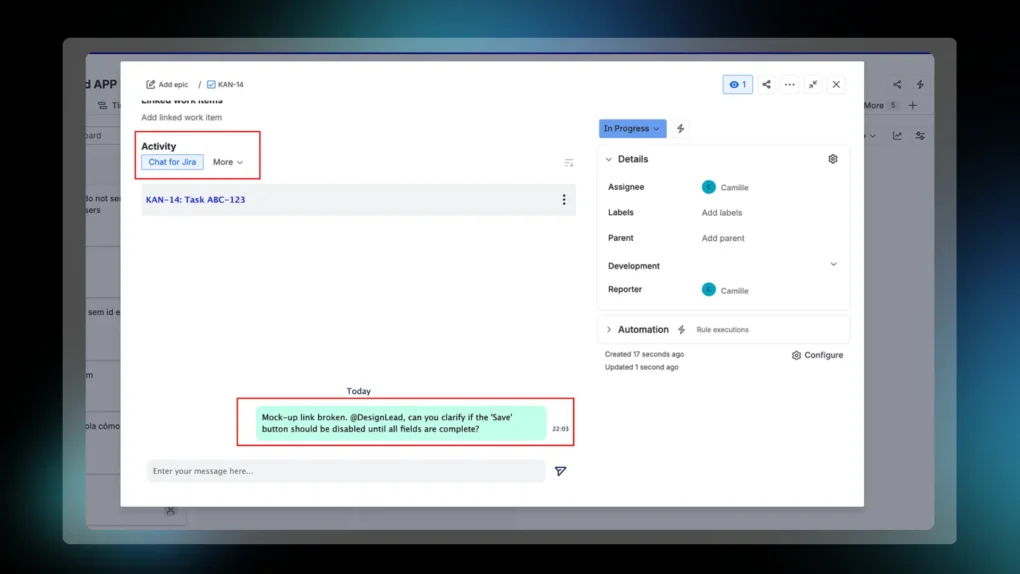The width and height of the screenshot is (1020, 574).
Task: Click the Mock-up link broken chat message
Action: point(401,423)
